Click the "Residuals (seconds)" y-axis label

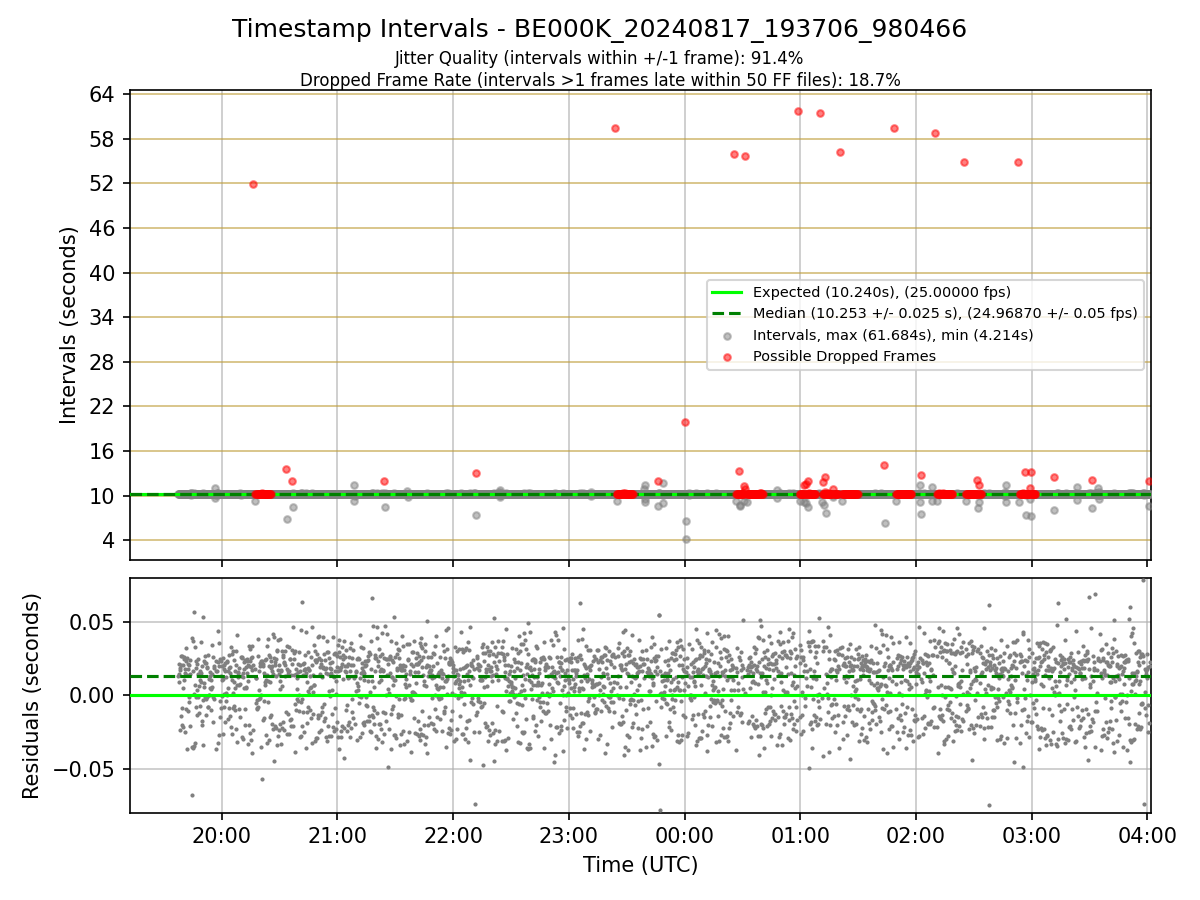pyautogui.click(x=31, y=696)
